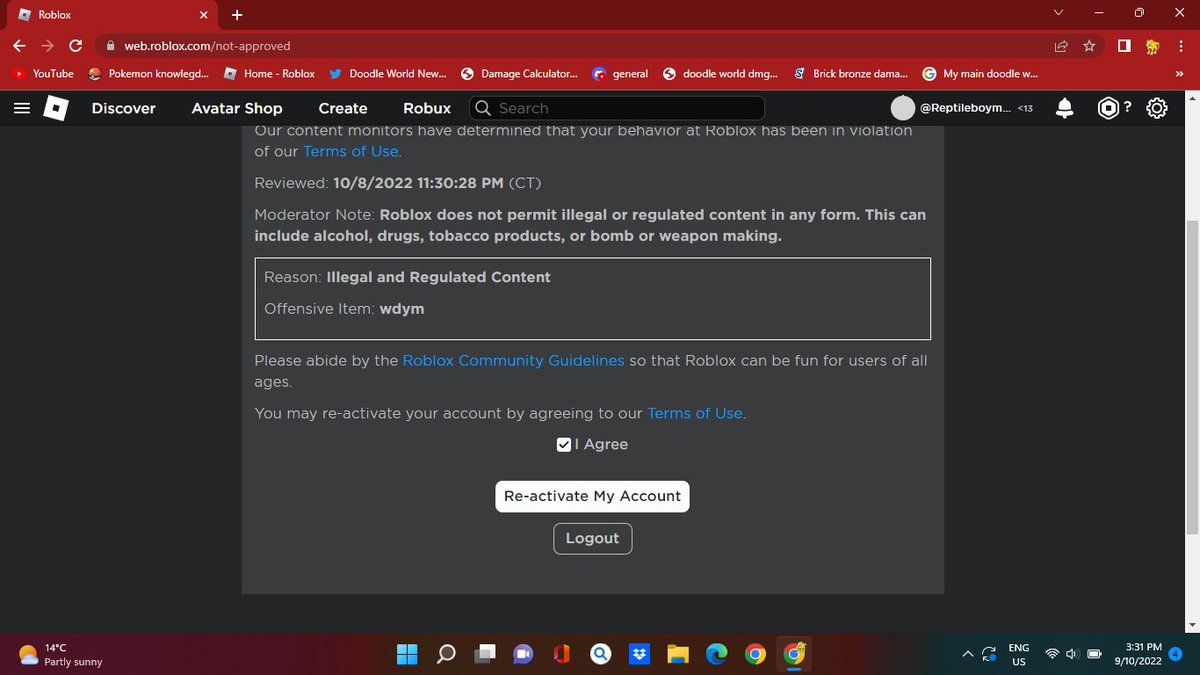Open the volume control in the tray
This screenshot has height=675, width=1200.
click(1071, 654)
